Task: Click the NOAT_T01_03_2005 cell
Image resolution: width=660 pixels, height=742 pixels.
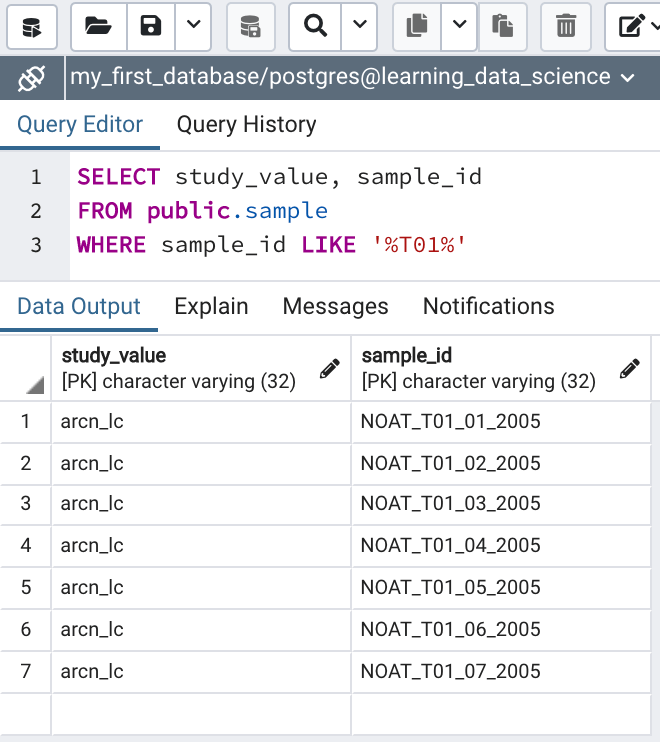Action: pyautogui.click(x=450, y=504)
